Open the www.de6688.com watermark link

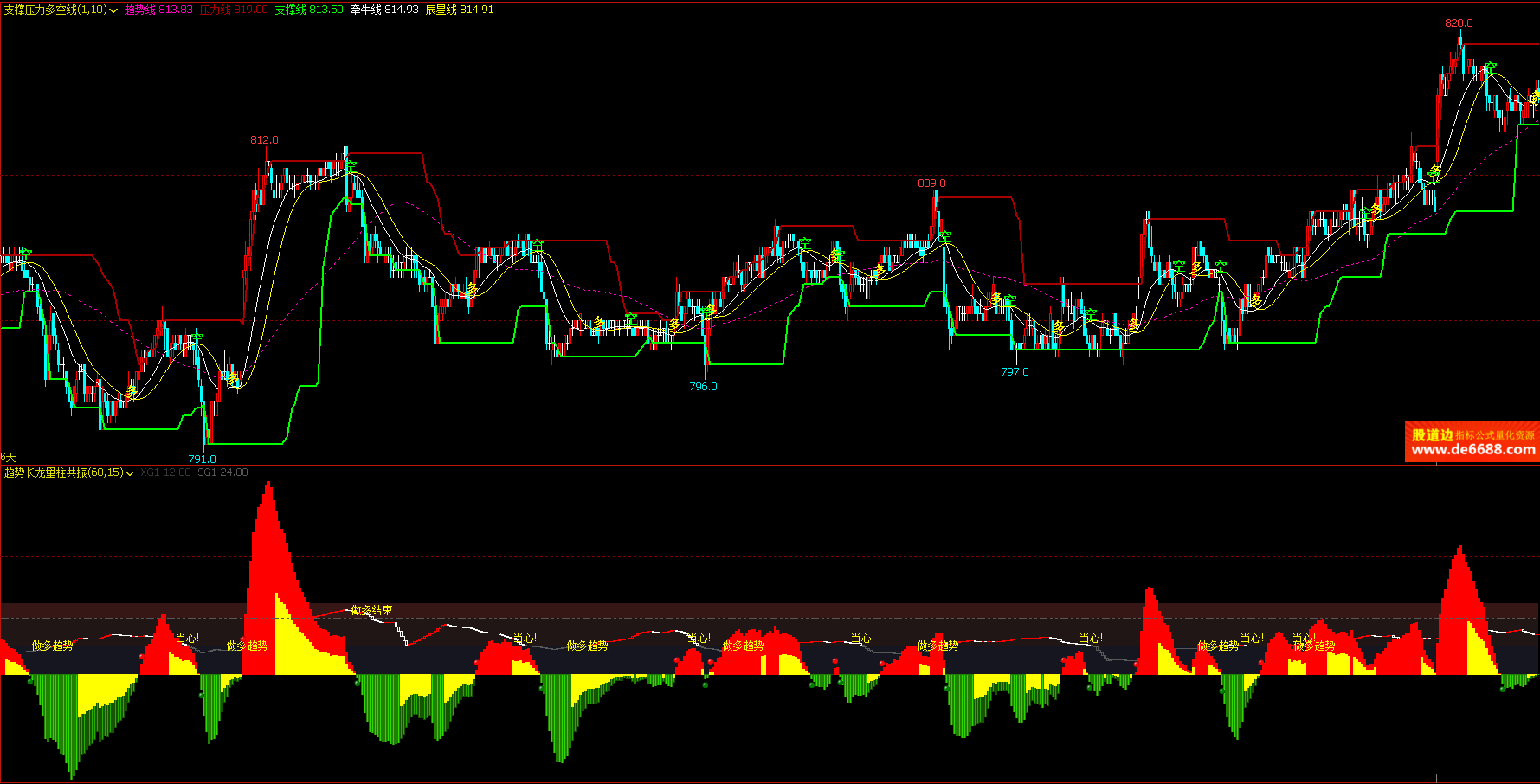(1472, 449)
